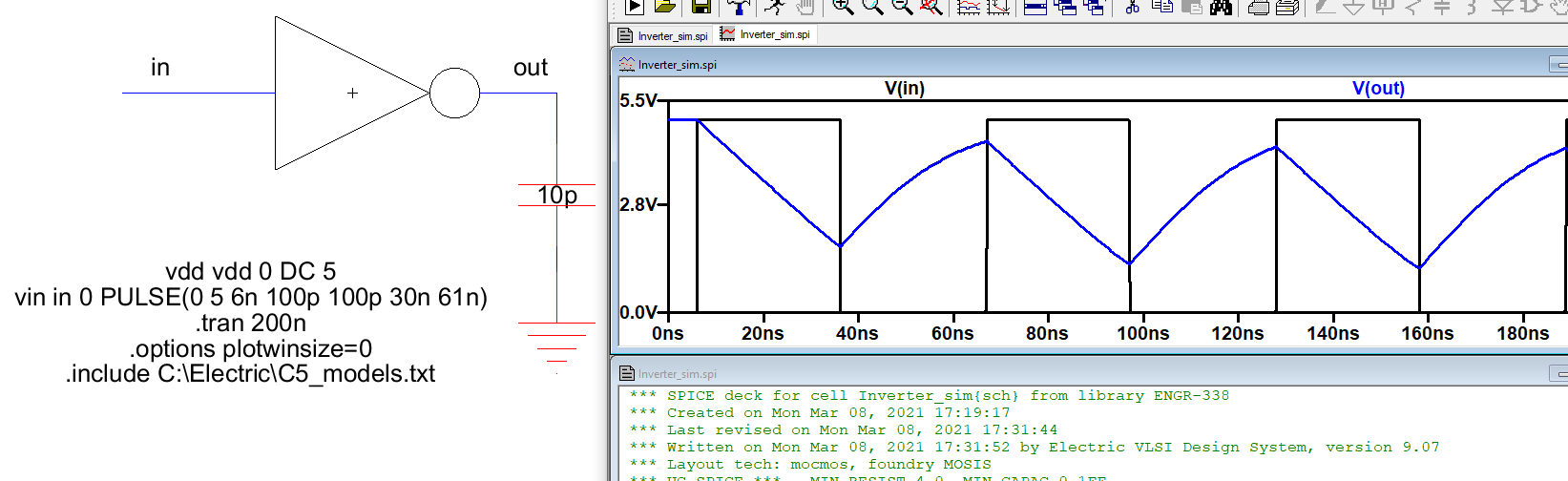Viewport: 1568px width, 481px height.
Task: Zoom out with the minus magnifier icon
Action: click(x=901, y=8)
